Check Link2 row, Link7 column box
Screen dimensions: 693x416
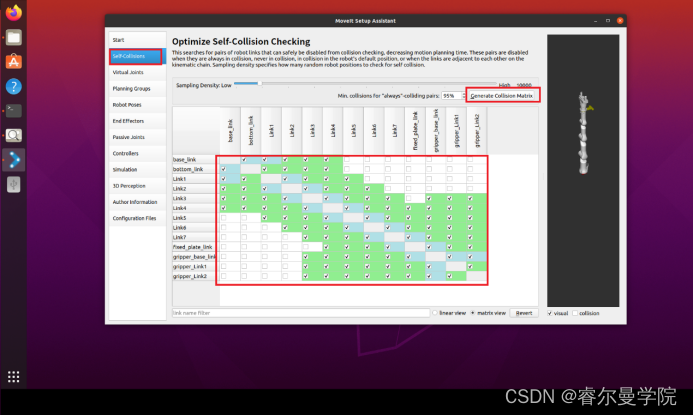tap(388, 189)
